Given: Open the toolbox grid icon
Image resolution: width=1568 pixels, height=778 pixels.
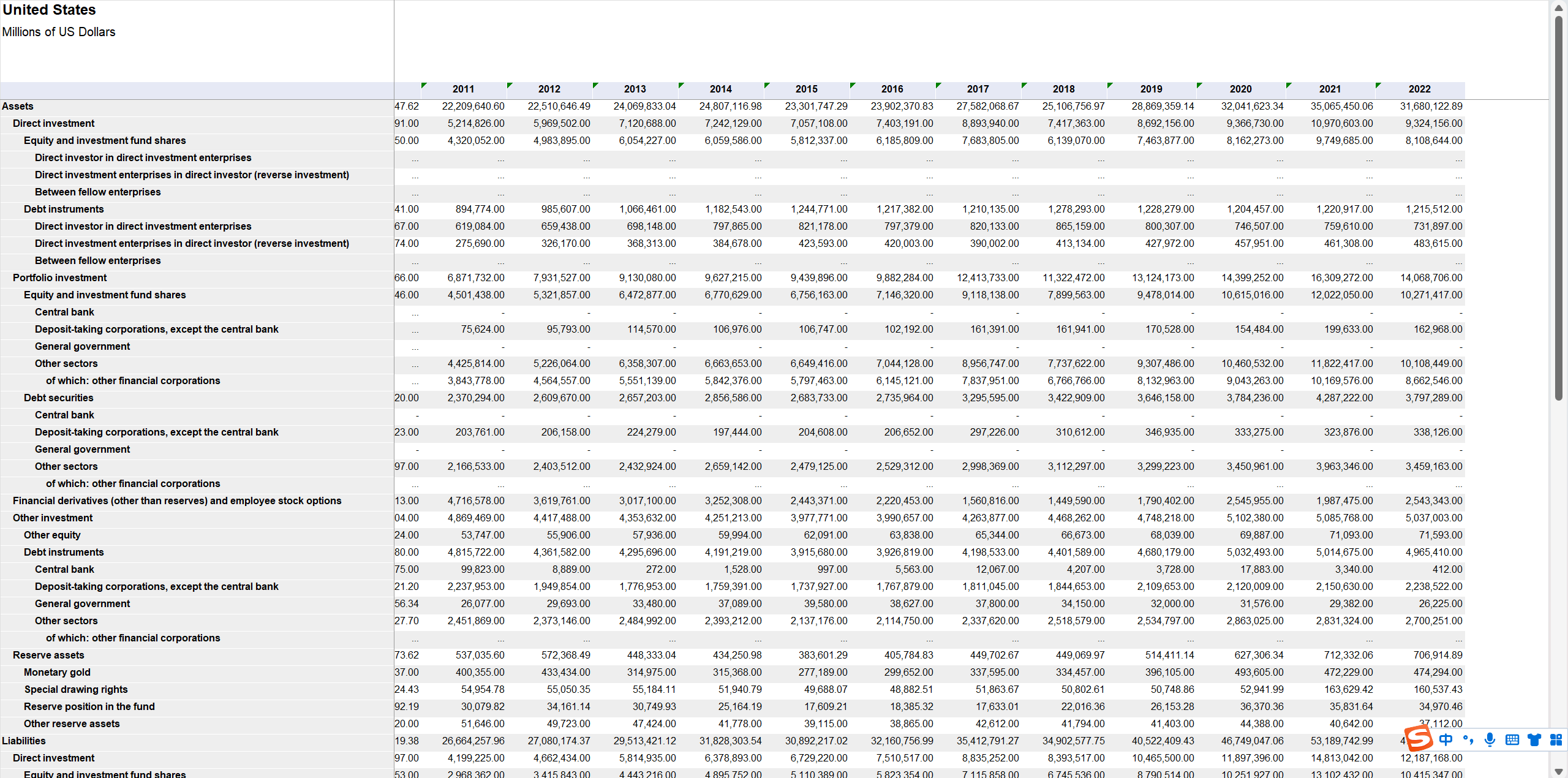Looking at the screenshot, I should [1556, 739].
